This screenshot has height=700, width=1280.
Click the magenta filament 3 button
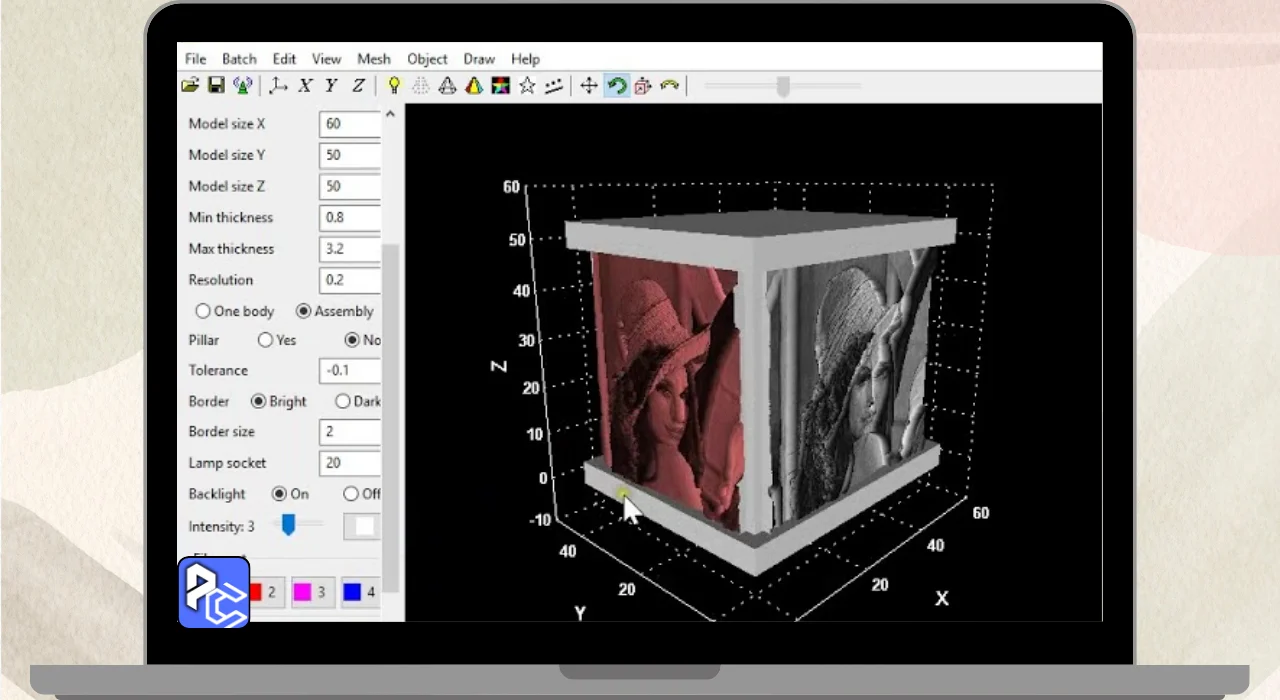312,592
